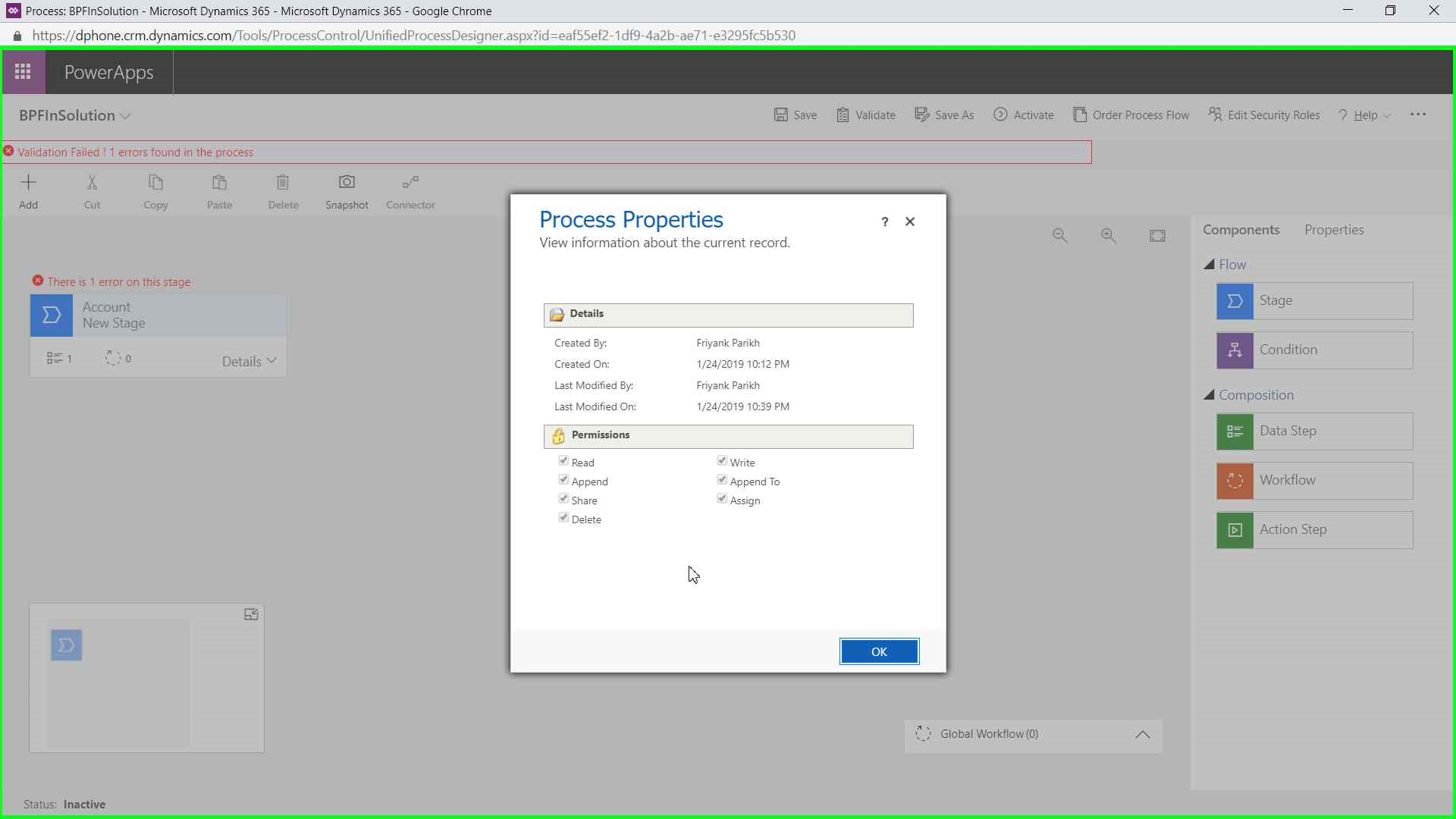This screenshot has width=1456, height=819.
Task: Expand the BPFInSolution name dropdown
Action: click(126, 116)
